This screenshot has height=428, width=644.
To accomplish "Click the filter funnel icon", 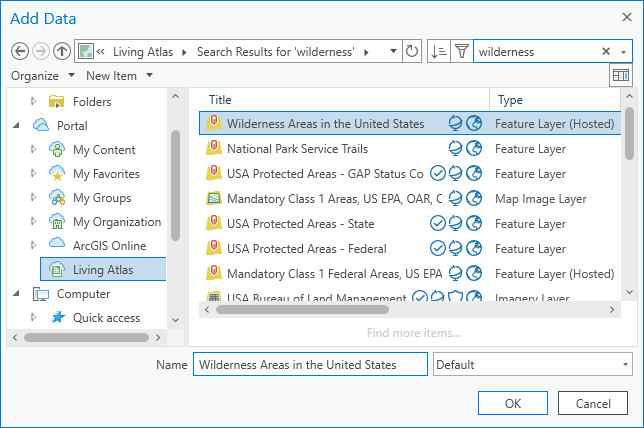I will (462, 51).
